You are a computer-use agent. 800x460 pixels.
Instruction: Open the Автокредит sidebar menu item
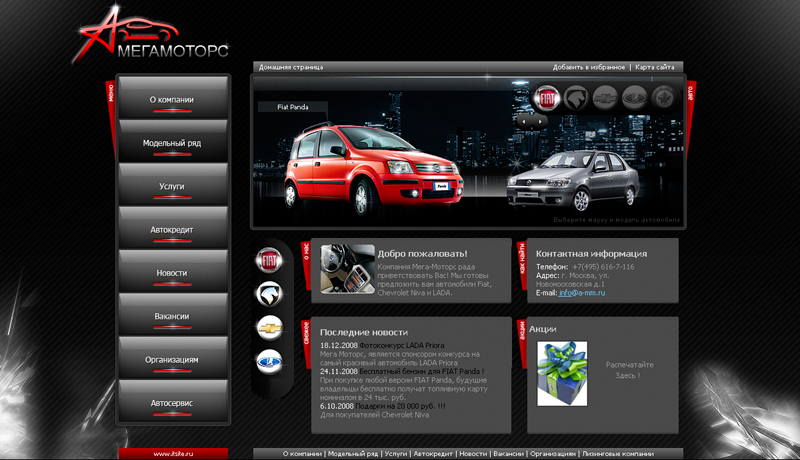point(172,228)
